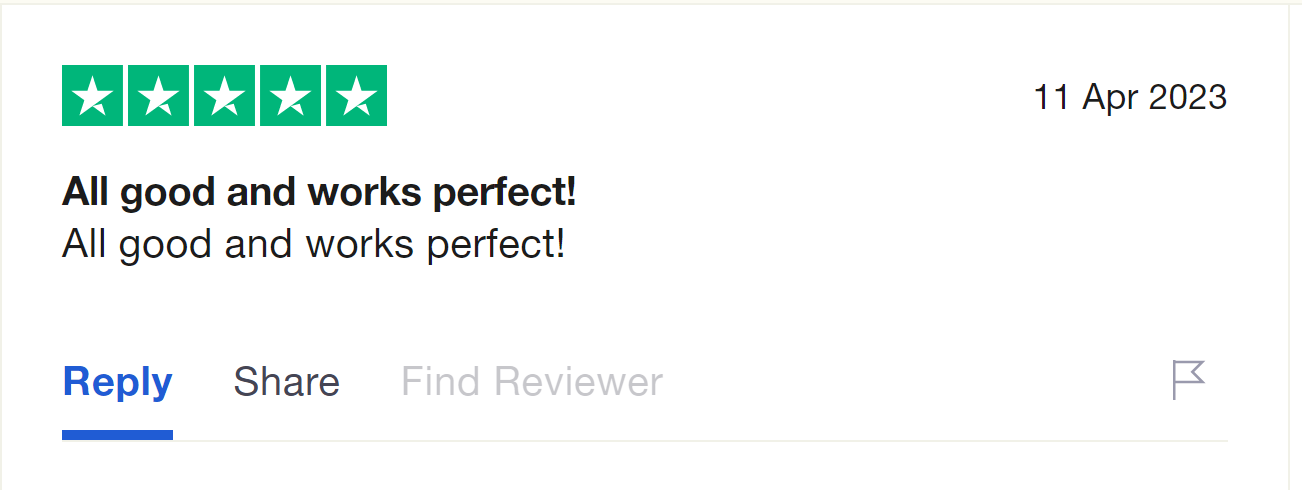This screenshot has width=1302, height=490.
Task: Click the blue underline beneath Reply
Action: click(x=117, y=435)
